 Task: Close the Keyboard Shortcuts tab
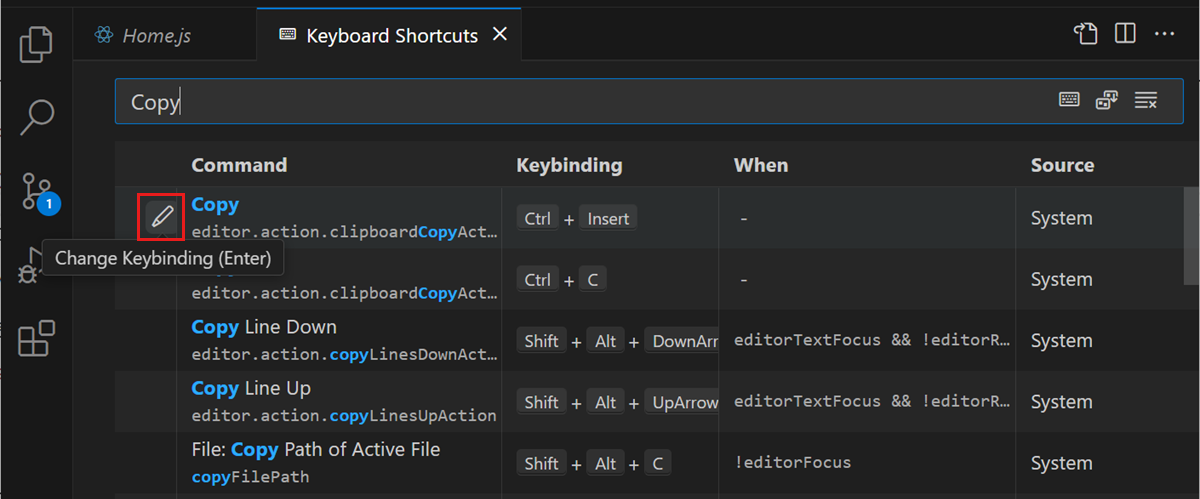click(501, 35)
